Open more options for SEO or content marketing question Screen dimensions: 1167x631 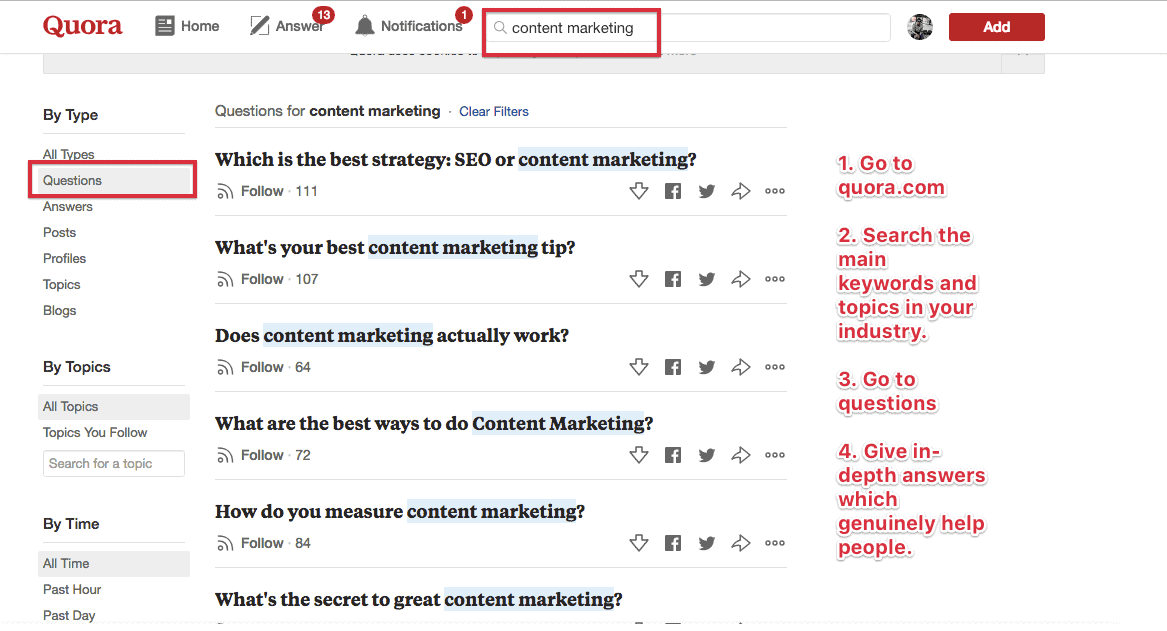(x=775, y=191)
